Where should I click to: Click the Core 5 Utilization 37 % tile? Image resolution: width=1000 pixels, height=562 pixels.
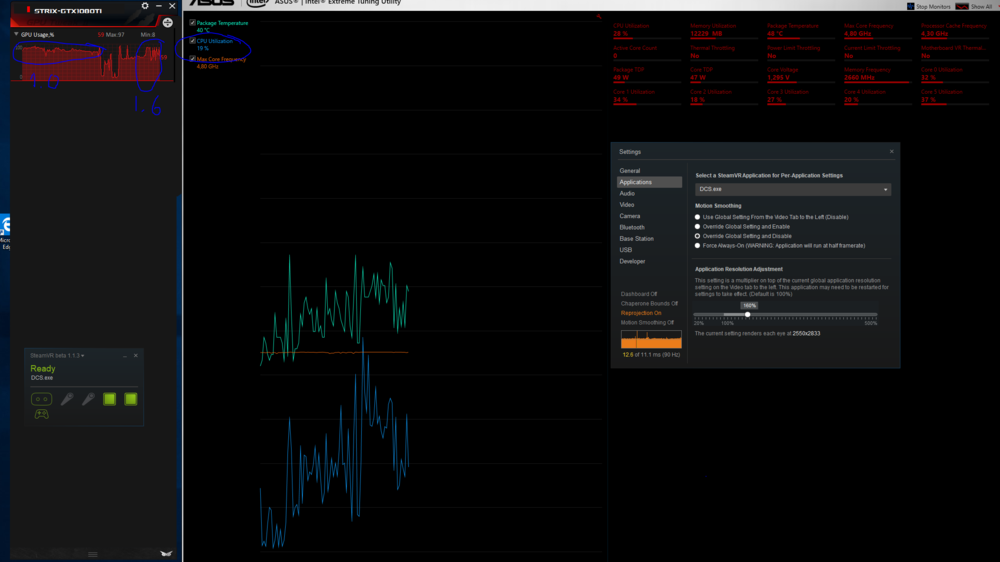954,96
